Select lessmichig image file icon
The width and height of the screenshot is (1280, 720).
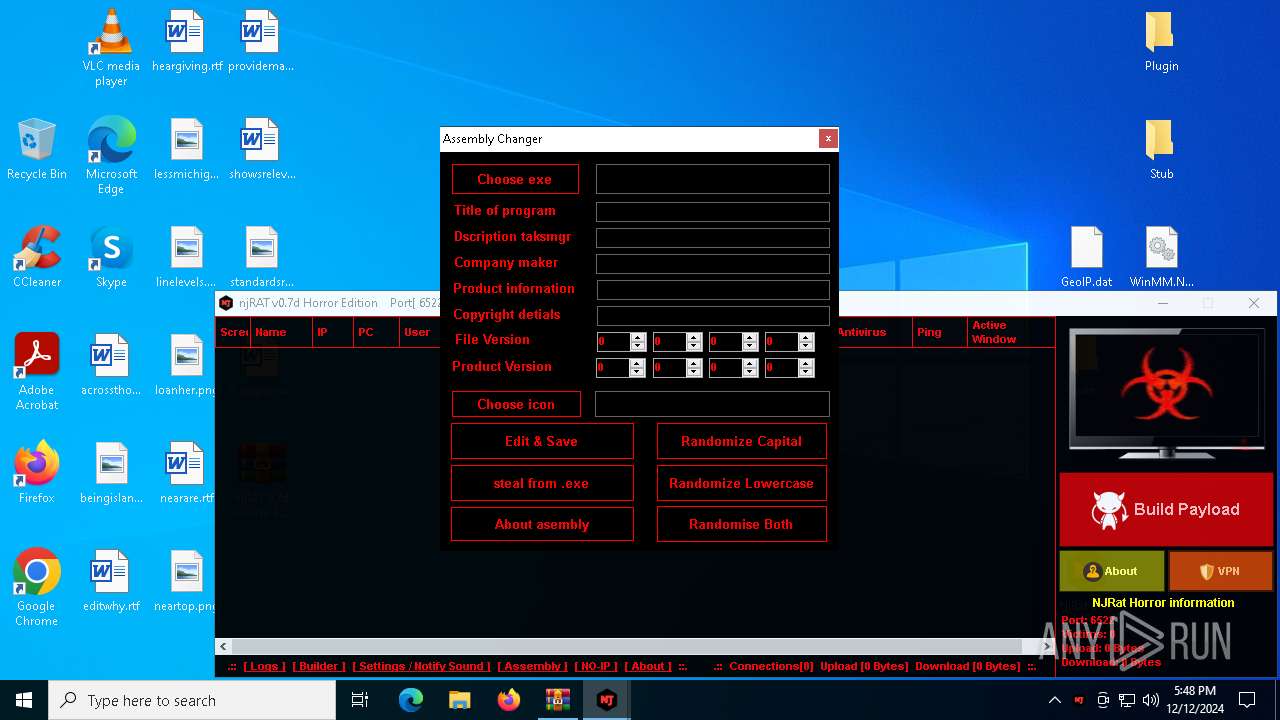pos(187,150)
